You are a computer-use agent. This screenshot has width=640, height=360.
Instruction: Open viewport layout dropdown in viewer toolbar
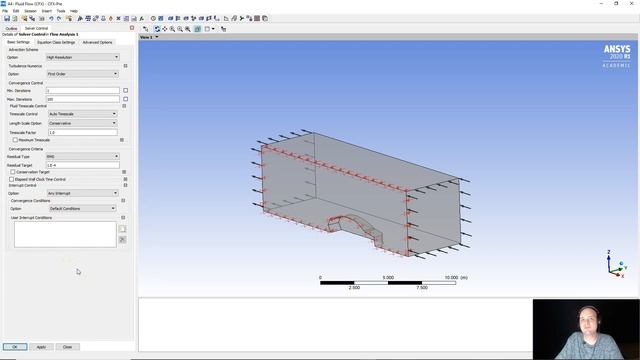click(x=213, y=29)
